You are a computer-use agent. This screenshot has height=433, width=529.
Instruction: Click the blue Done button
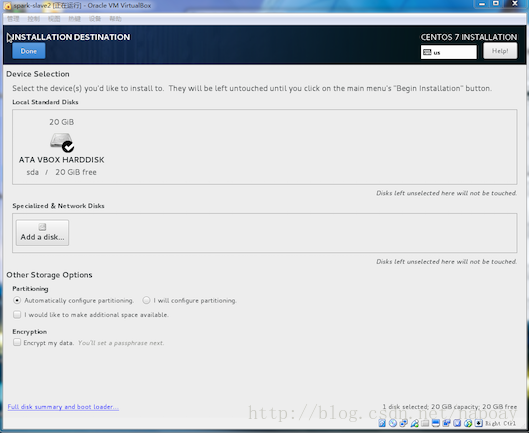pyautogui.click(x=29, y=51)
